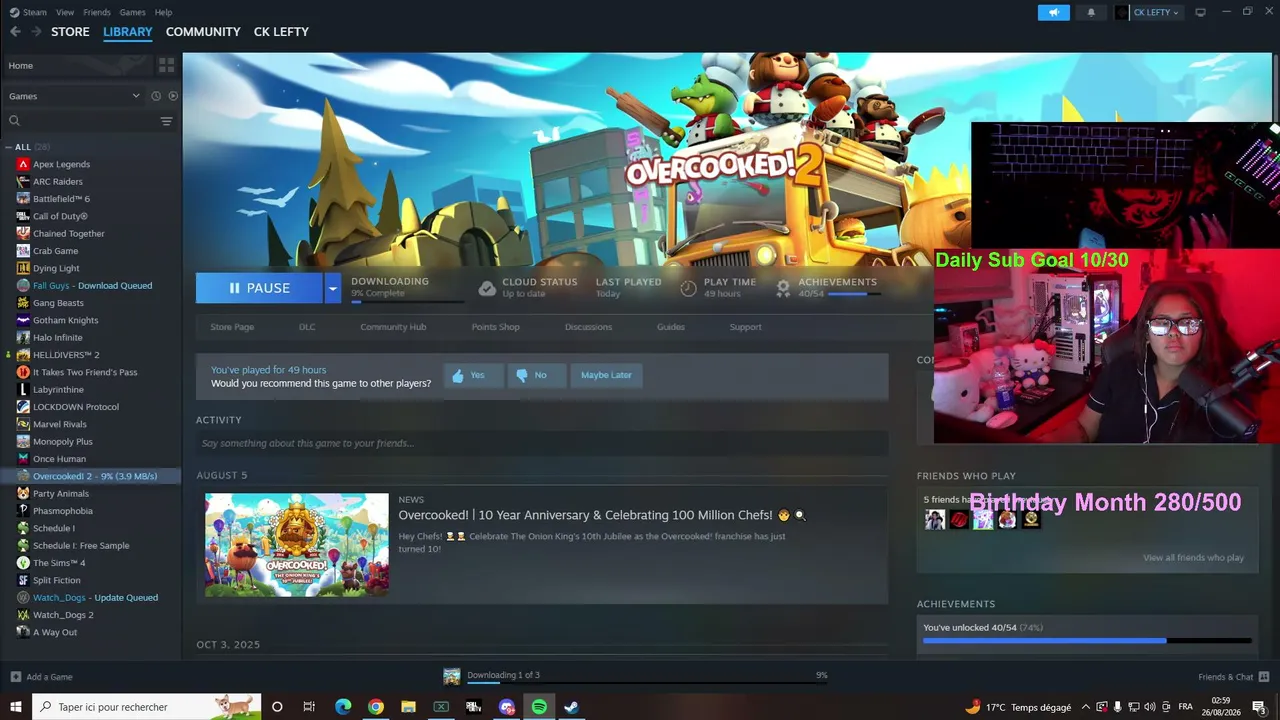The width and height of the screenshot is (1280, 720).
Task: Go to the COMMUNITY tab
Action: pyautogui.click(x=203, y=32)
